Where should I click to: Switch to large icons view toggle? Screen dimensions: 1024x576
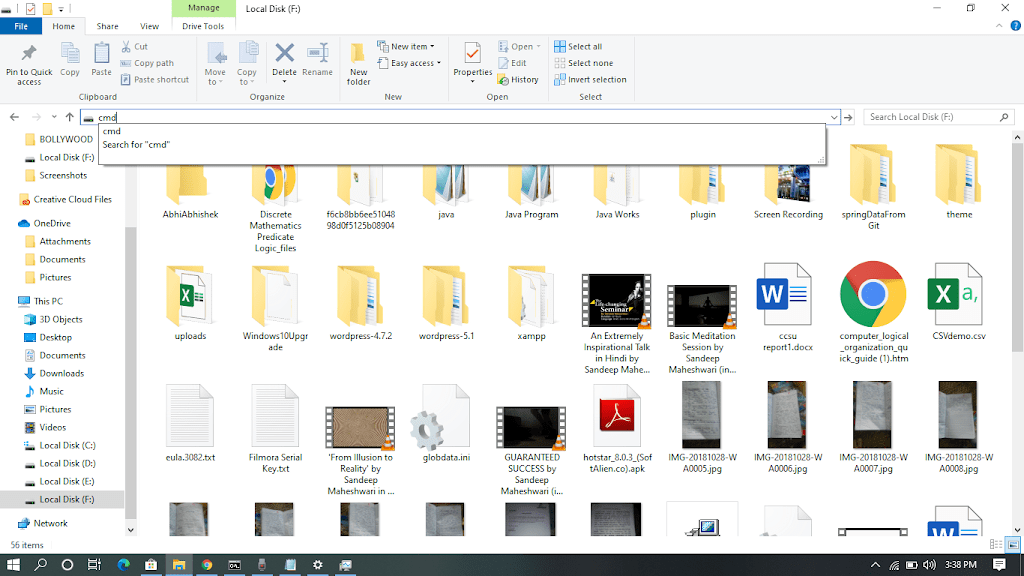1012,545
